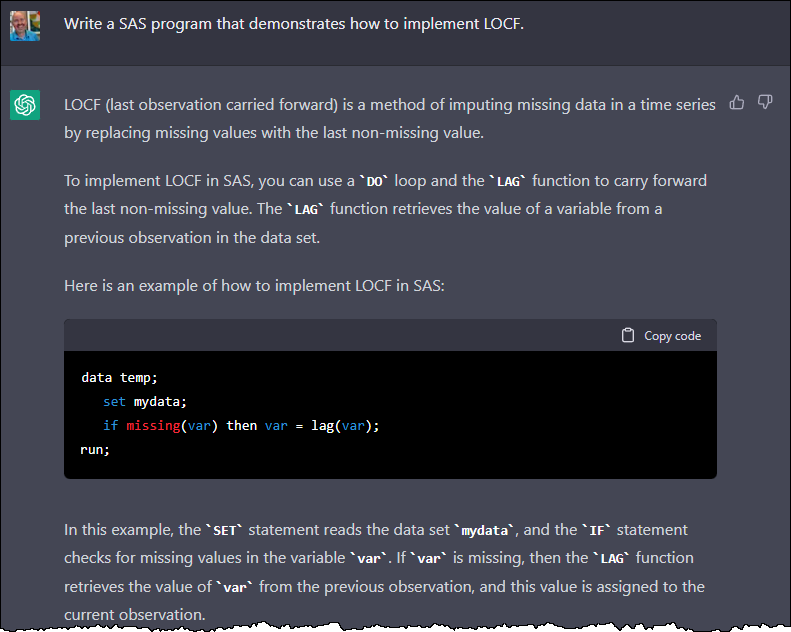Click the "then" keyword in the code line

[x=241, y=426]
